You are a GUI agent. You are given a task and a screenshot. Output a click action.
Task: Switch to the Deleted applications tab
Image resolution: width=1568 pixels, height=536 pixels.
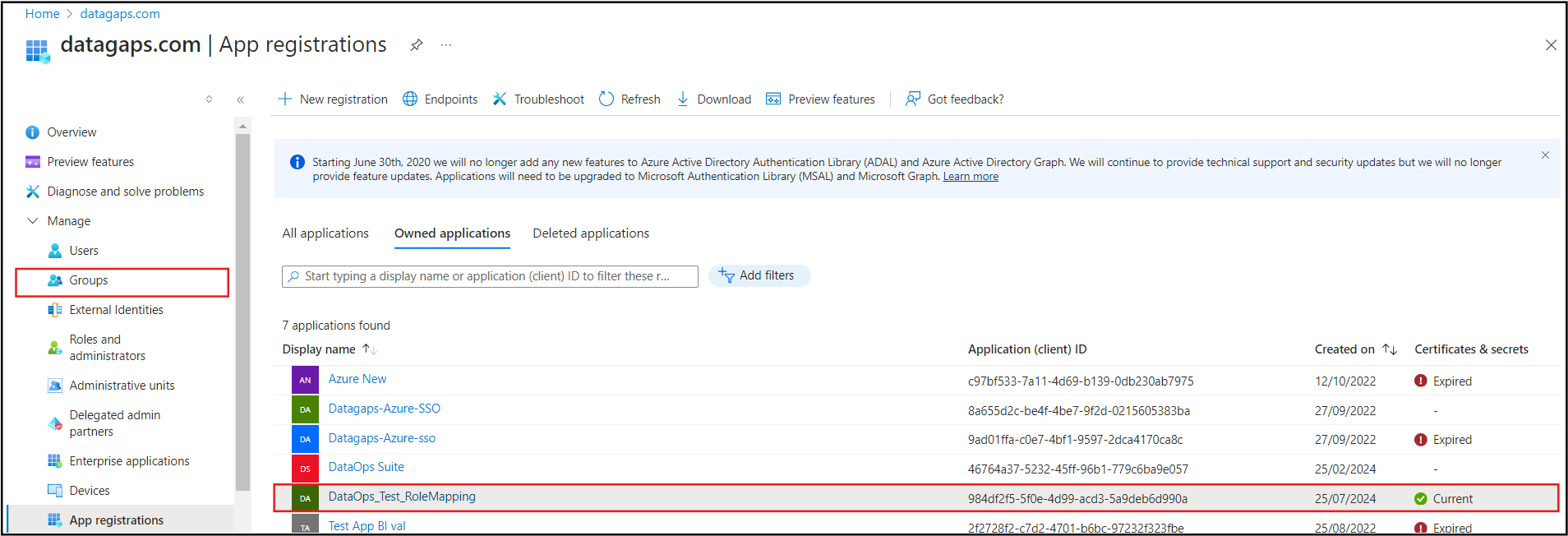[x=590, y=233]
